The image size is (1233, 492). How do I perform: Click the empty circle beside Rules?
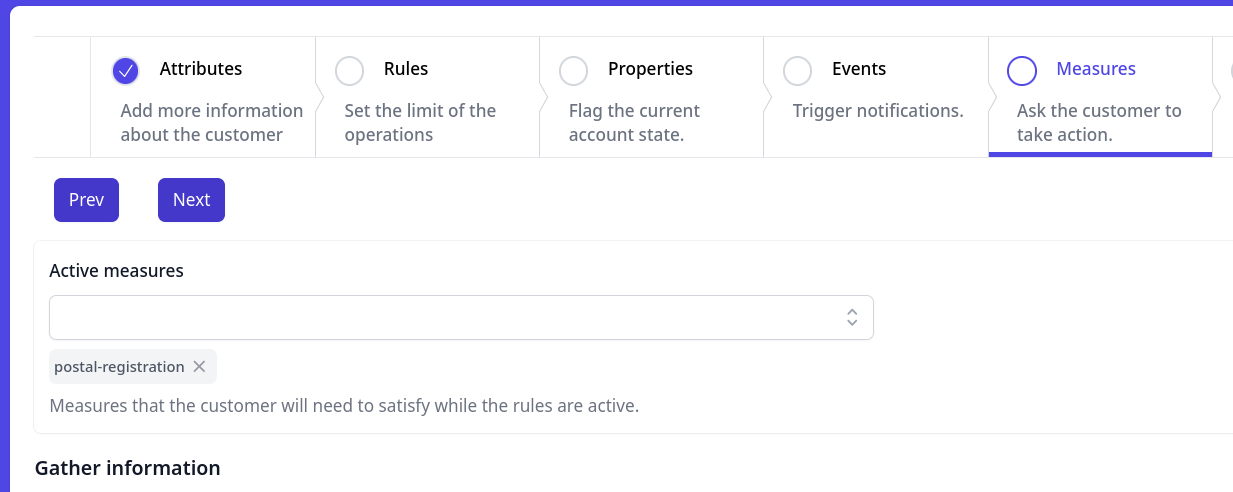point(349,71)
